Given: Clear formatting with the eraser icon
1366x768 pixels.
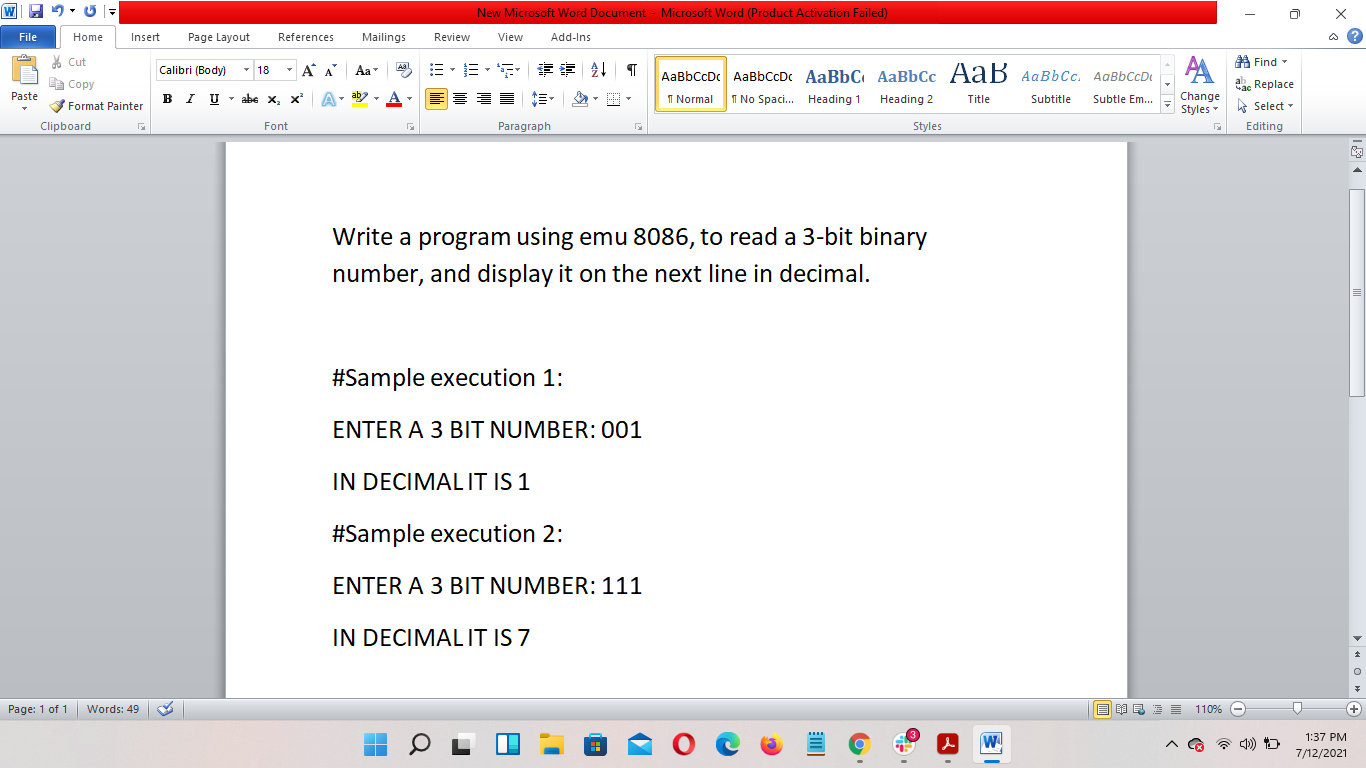Looking at the screenshot, I should 403,70.
